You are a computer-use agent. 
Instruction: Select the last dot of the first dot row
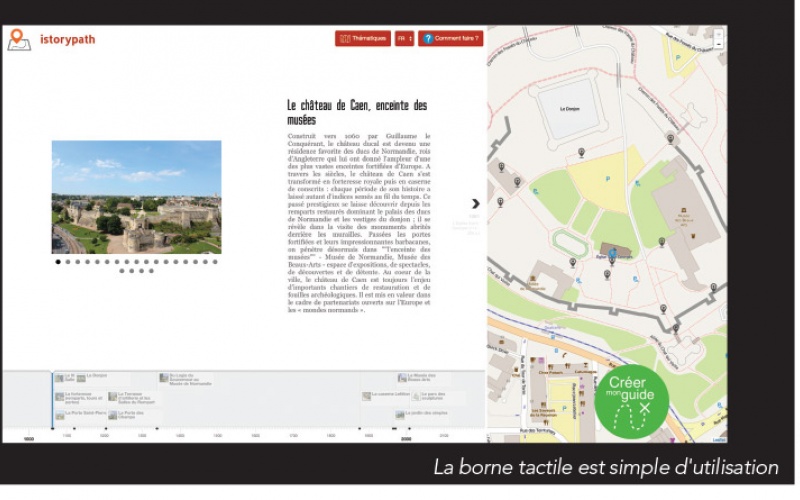coord(215,262)
